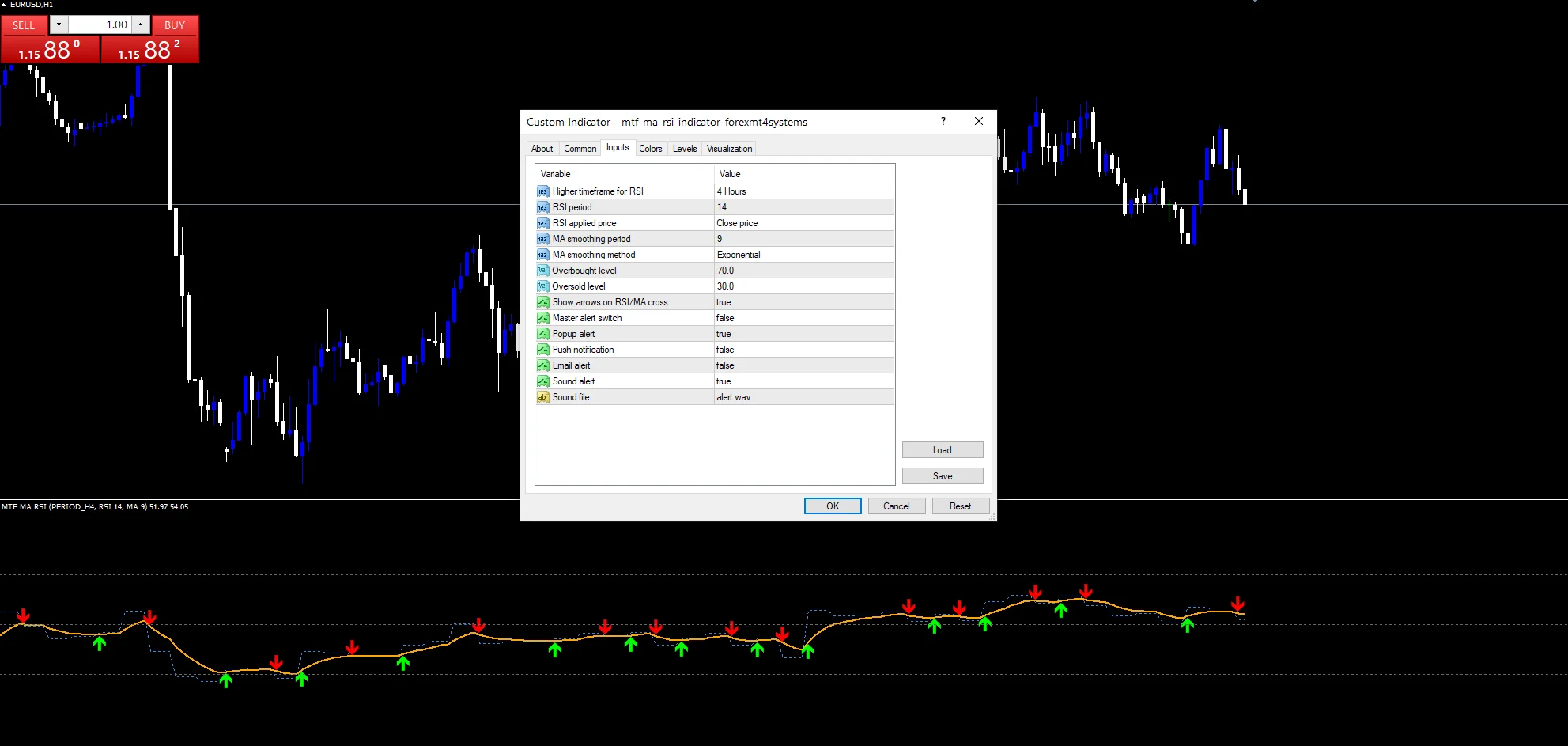Click the icon beside Overbought level
Image resolution: width=1568 pixels, height=746 pixels.
542,271
